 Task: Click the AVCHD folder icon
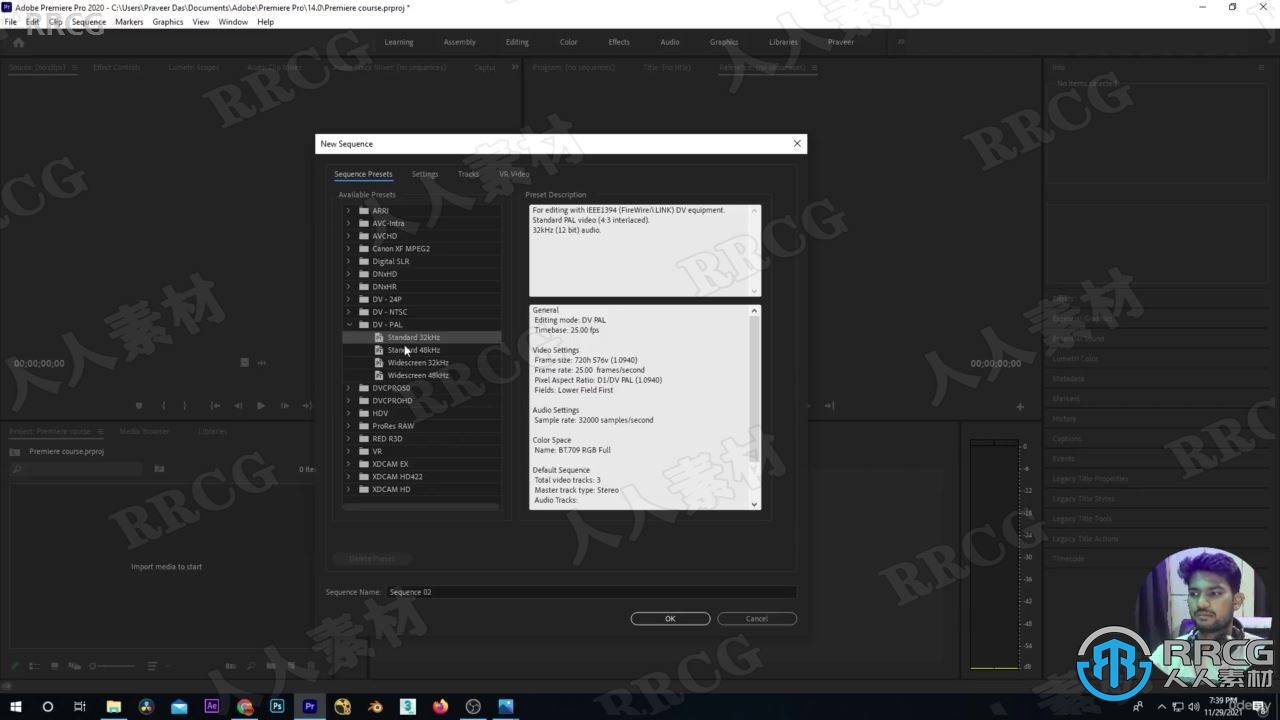pos(364,236)
